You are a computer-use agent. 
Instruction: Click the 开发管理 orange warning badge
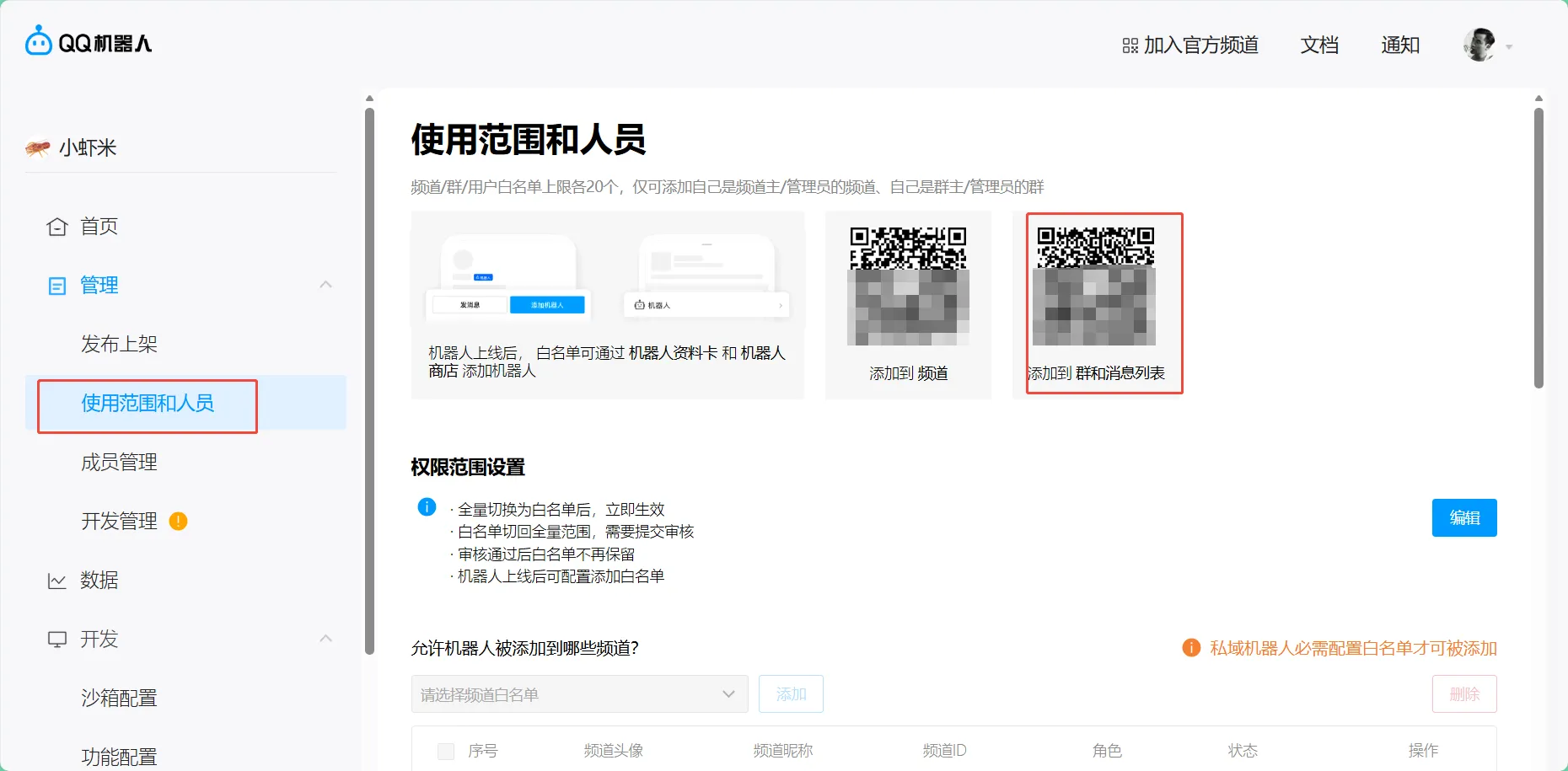(x=178, y=522)
